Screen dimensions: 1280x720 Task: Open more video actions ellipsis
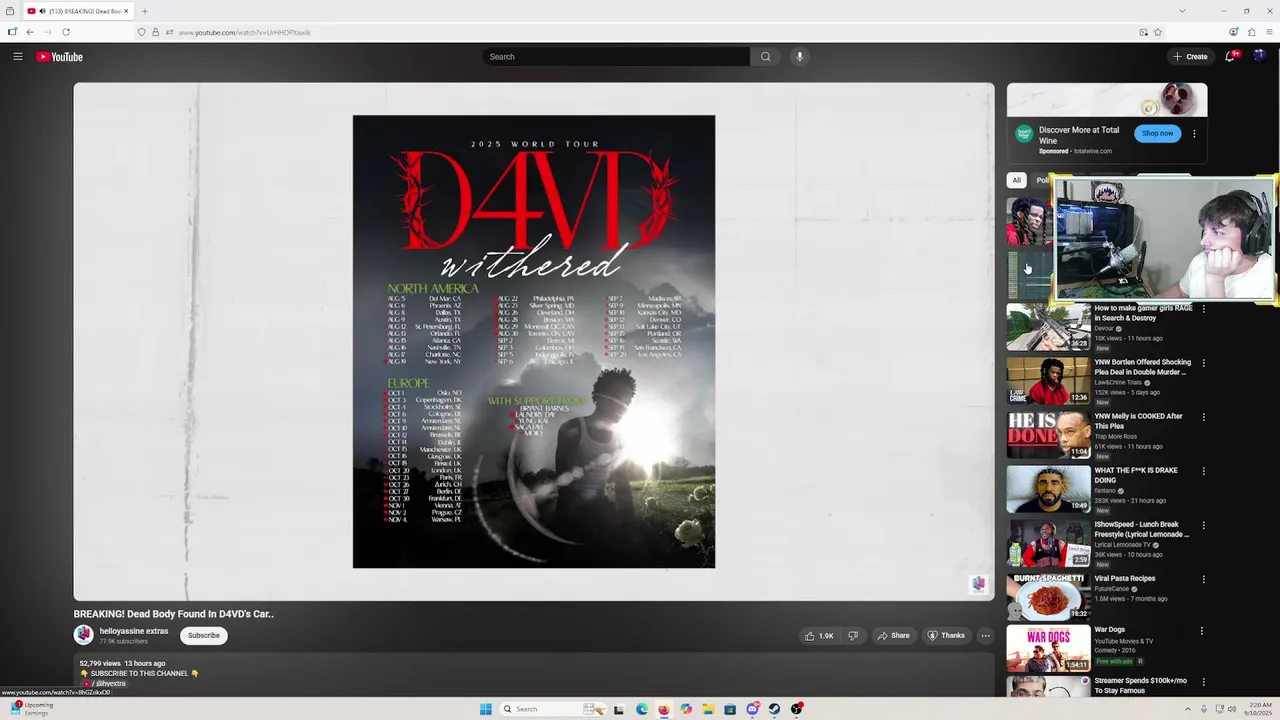point(985,635)
